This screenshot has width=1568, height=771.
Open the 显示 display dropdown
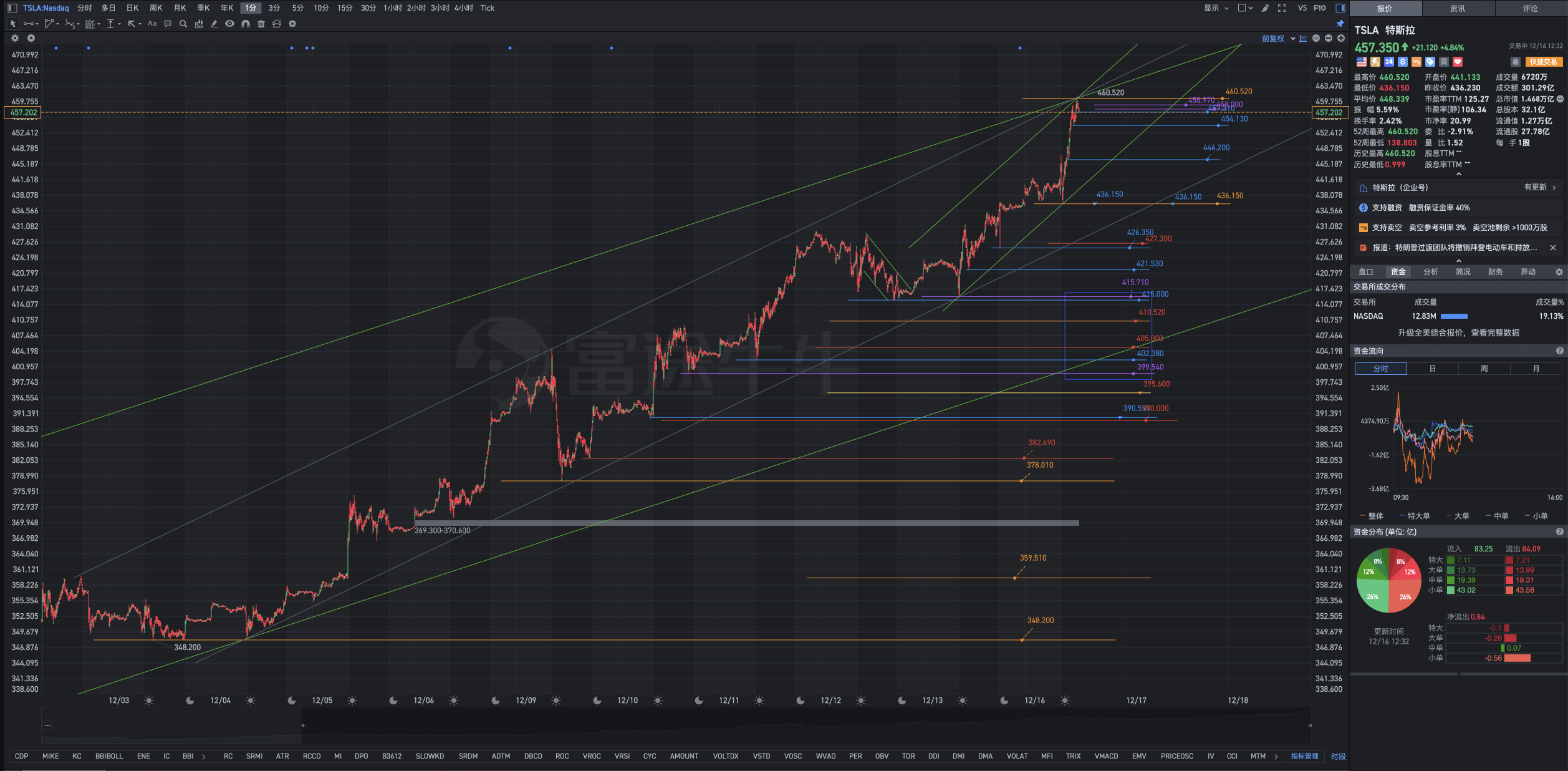pyautogui.click(x=1216, y=8)
